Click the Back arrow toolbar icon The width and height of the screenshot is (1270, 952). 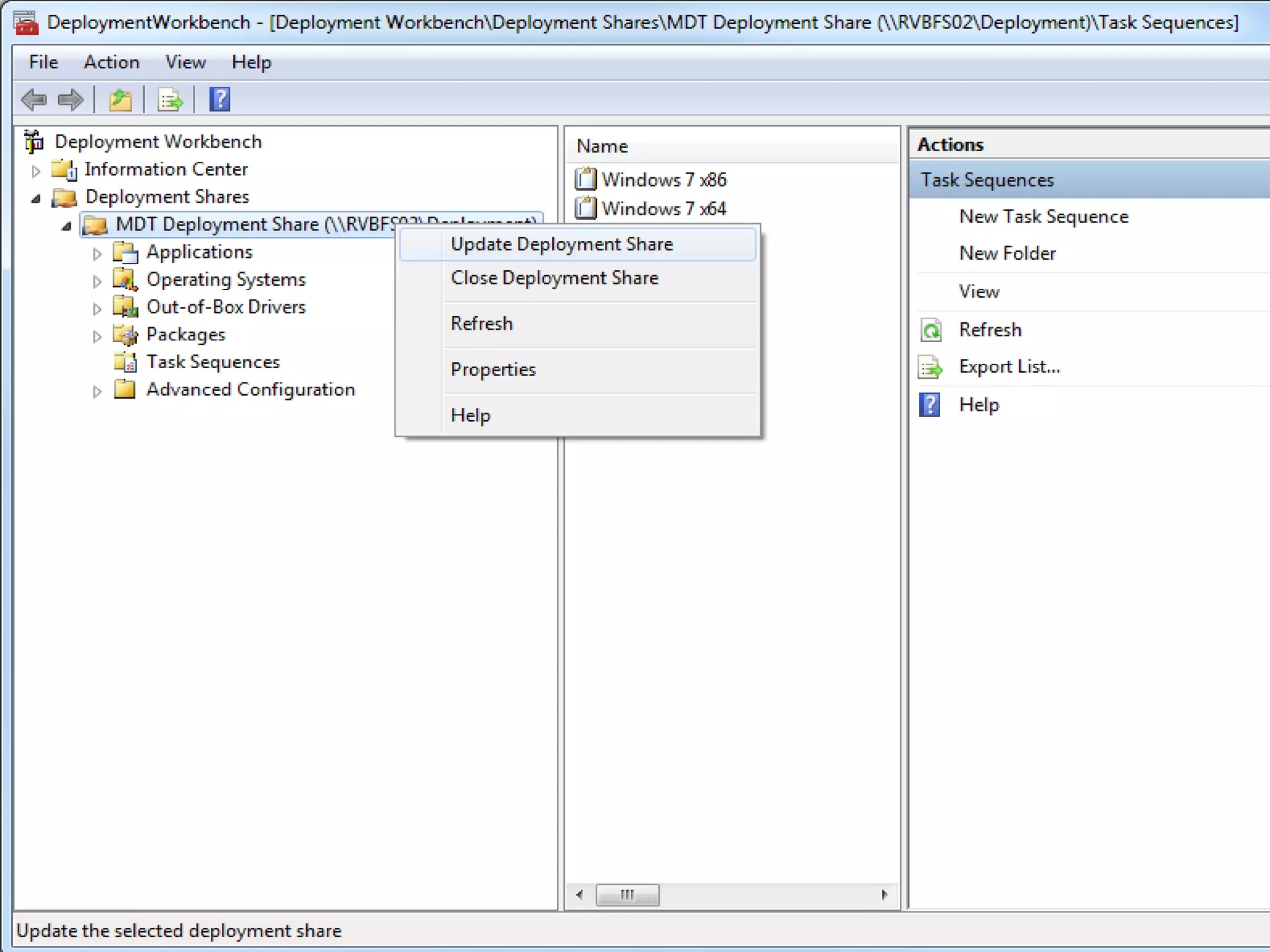pos(34,100)
